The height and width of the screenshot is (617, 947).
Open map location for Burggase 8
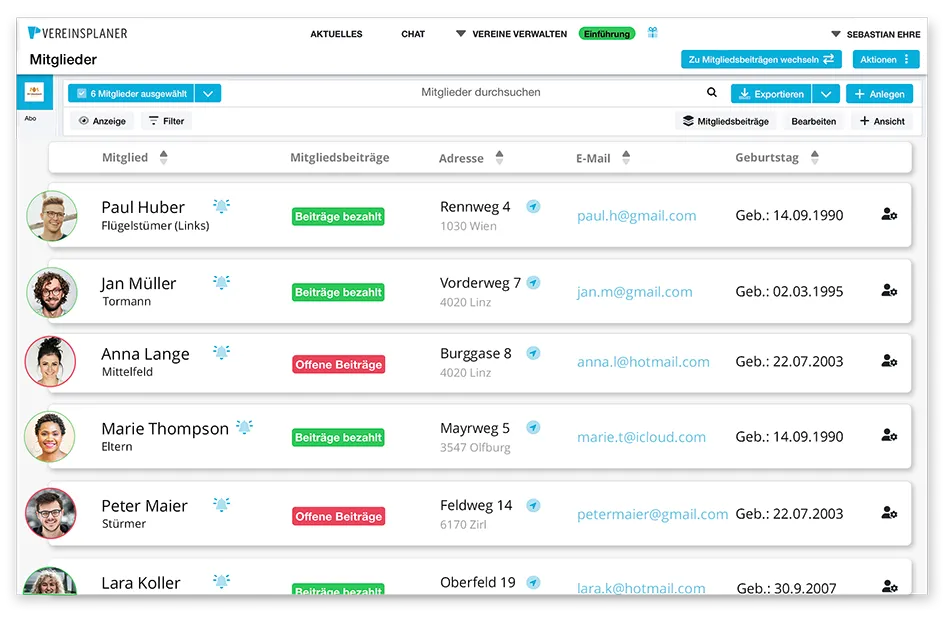point(533,353)
